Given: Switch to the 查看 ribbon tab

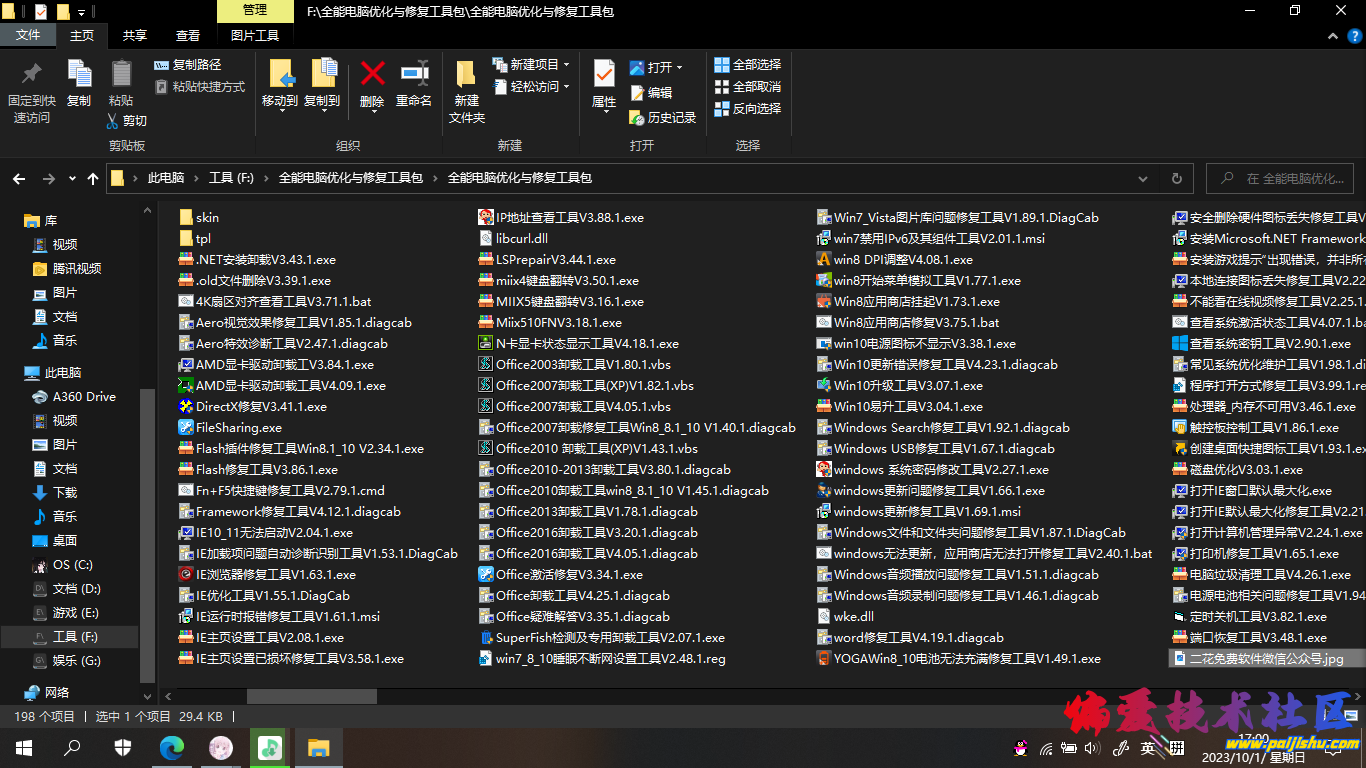Looking at the screenshot, I should pos(188,35).
